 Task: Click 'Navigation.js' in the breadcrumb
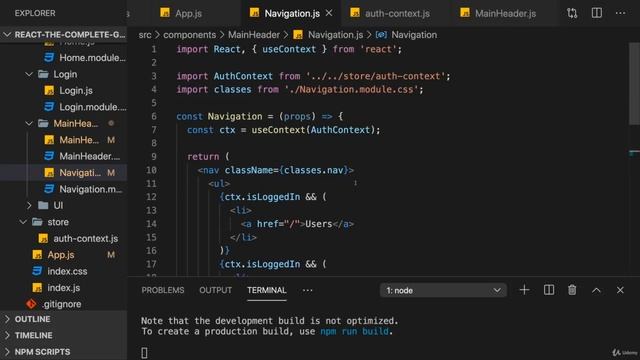[x=335, y=35]
